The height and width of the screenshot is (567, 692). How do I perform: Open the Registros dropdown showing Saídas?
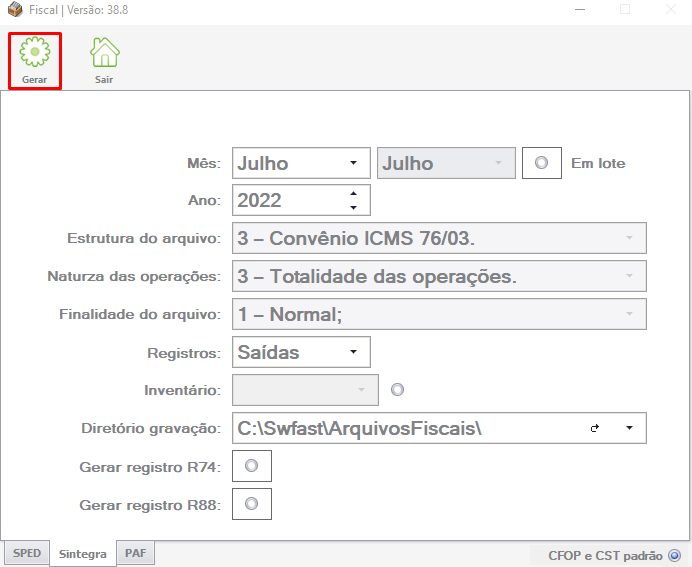301,352
